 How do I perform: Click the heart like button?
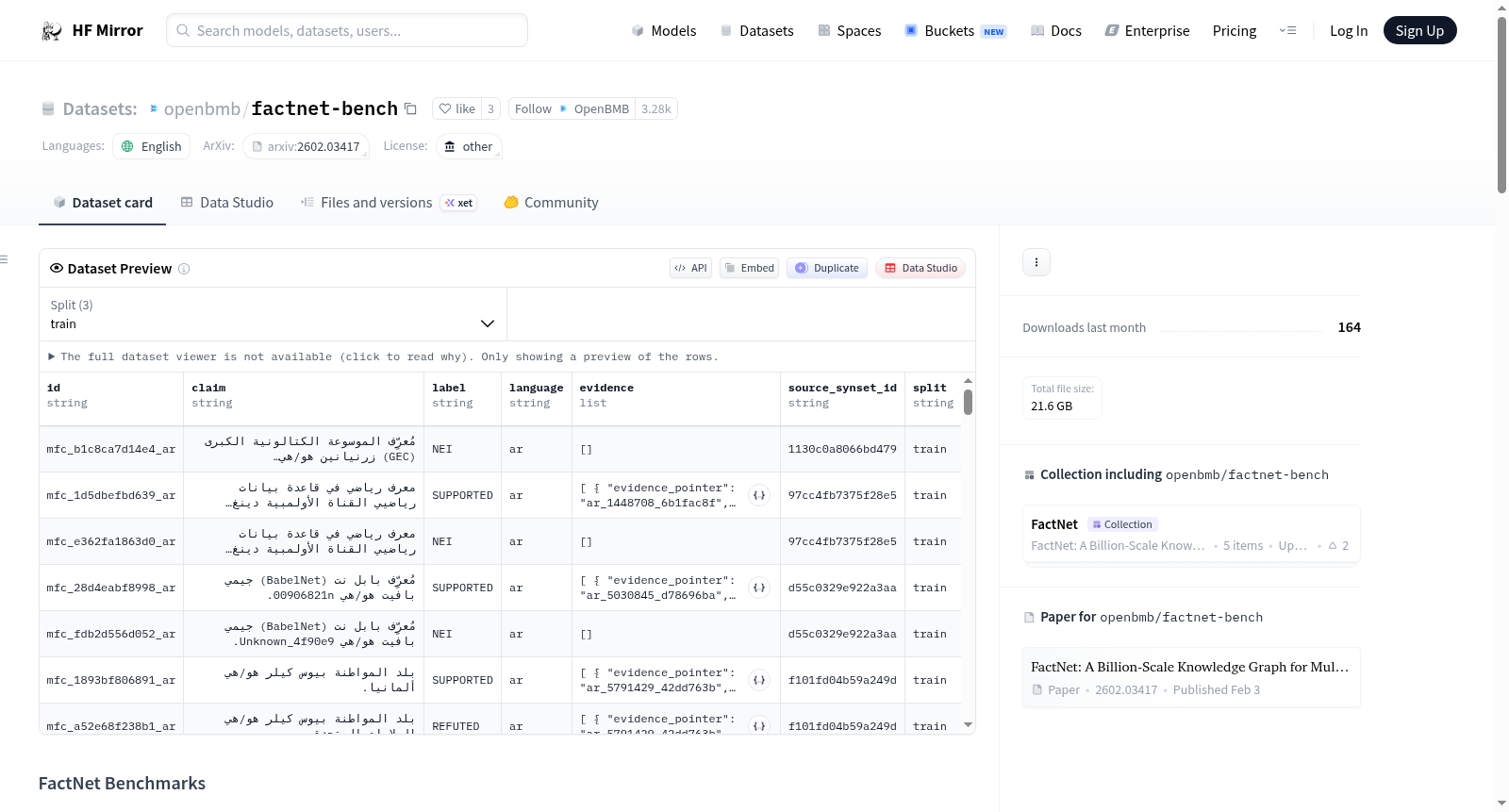456,108
